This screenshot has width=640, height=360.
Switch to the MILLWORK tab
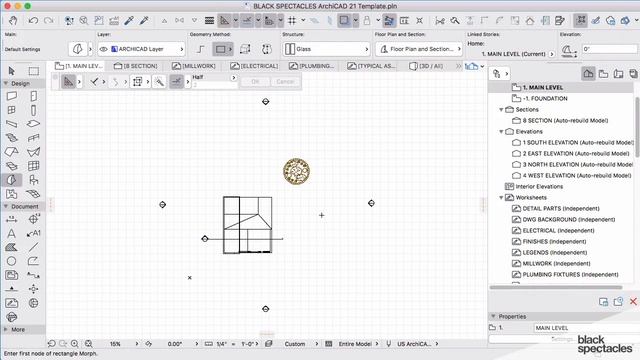194,66
